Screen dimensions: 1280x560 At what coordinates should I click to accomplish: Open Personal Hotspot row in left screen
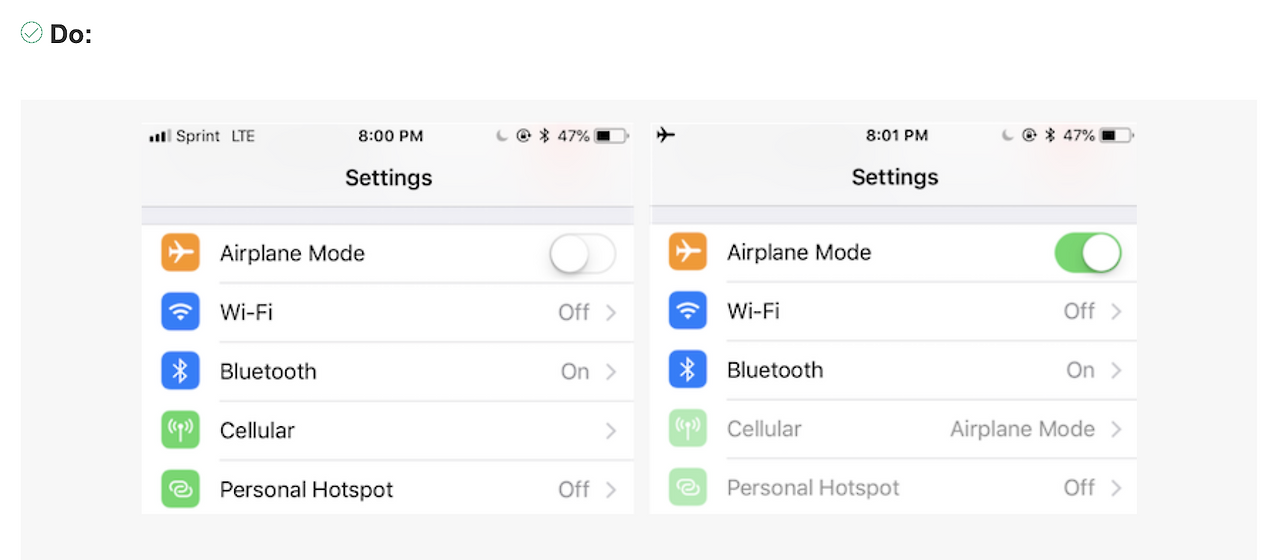(x=388, y=489)
